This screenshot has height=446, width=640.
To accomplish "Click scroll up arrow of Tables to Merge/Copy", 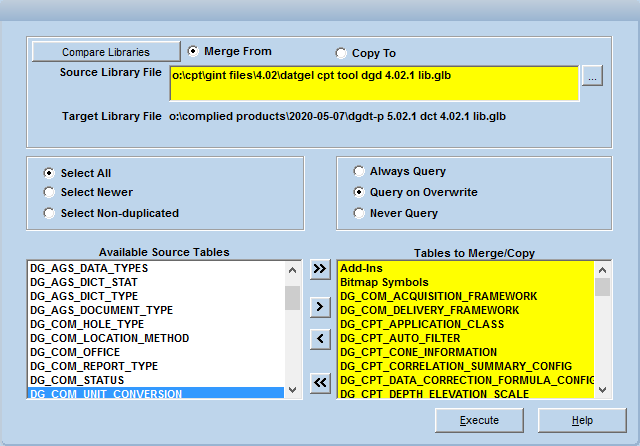I will tap(602, 269).
